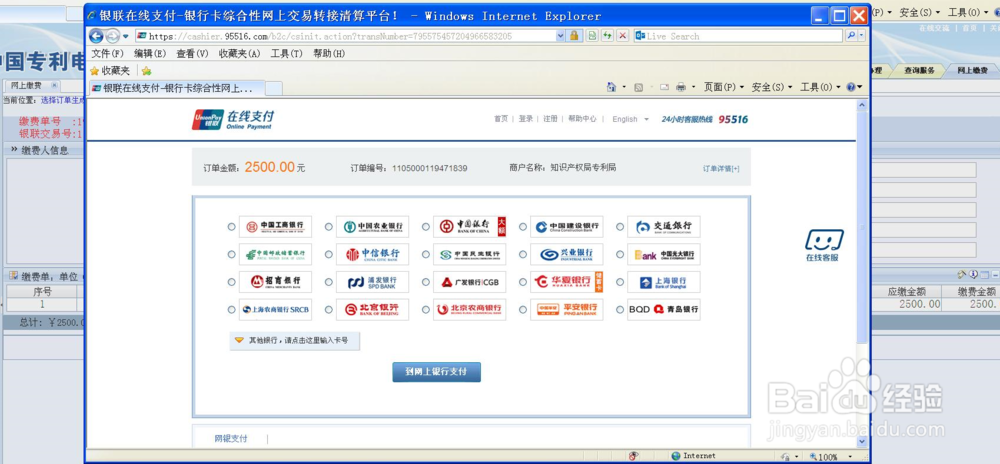Image resolution: width=1000 pixels, height=464 pixels.
Task: Click the 北京银行 bank logo
Action: coord(372,309)
